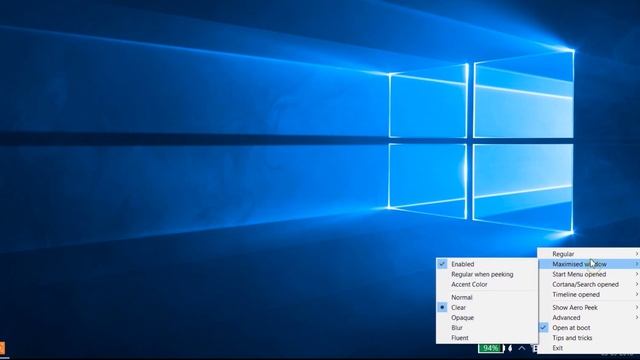Show hidden icons with the tray chevron
Viewport: 640px width, 360px height.
522,348
